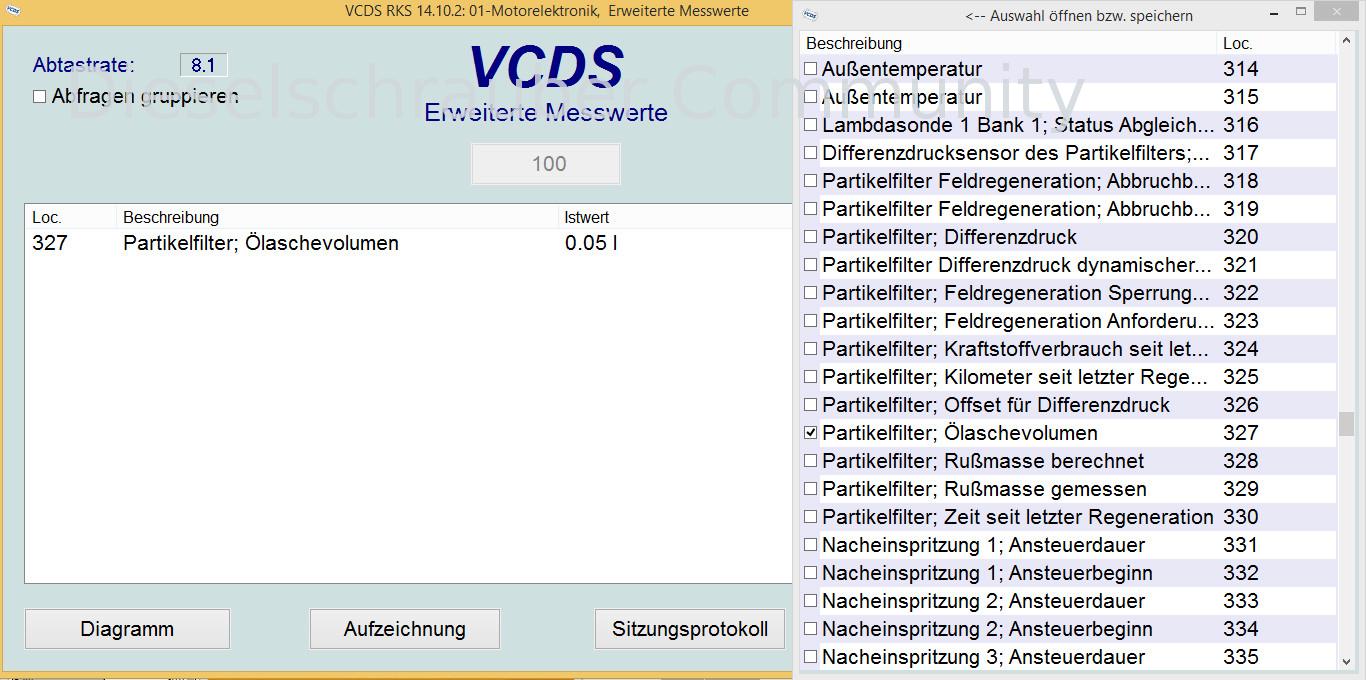Click the Istwert column header
The width and height of the screenshot is (1366, 680).
(x=587, y=217)
